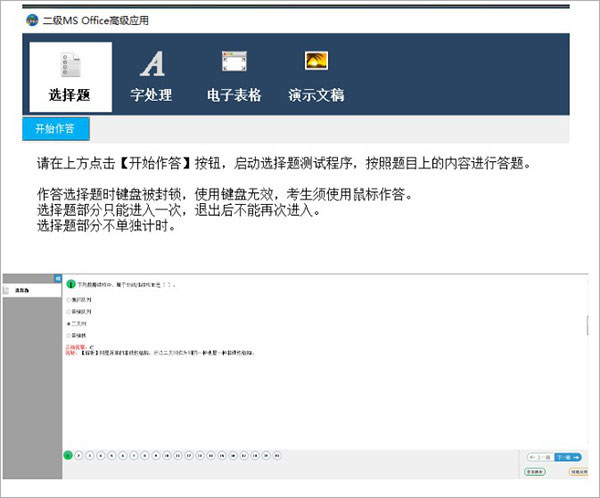Open the 字处理 tab label
Screen dimensions: 600x498
[x=152, y=96]
